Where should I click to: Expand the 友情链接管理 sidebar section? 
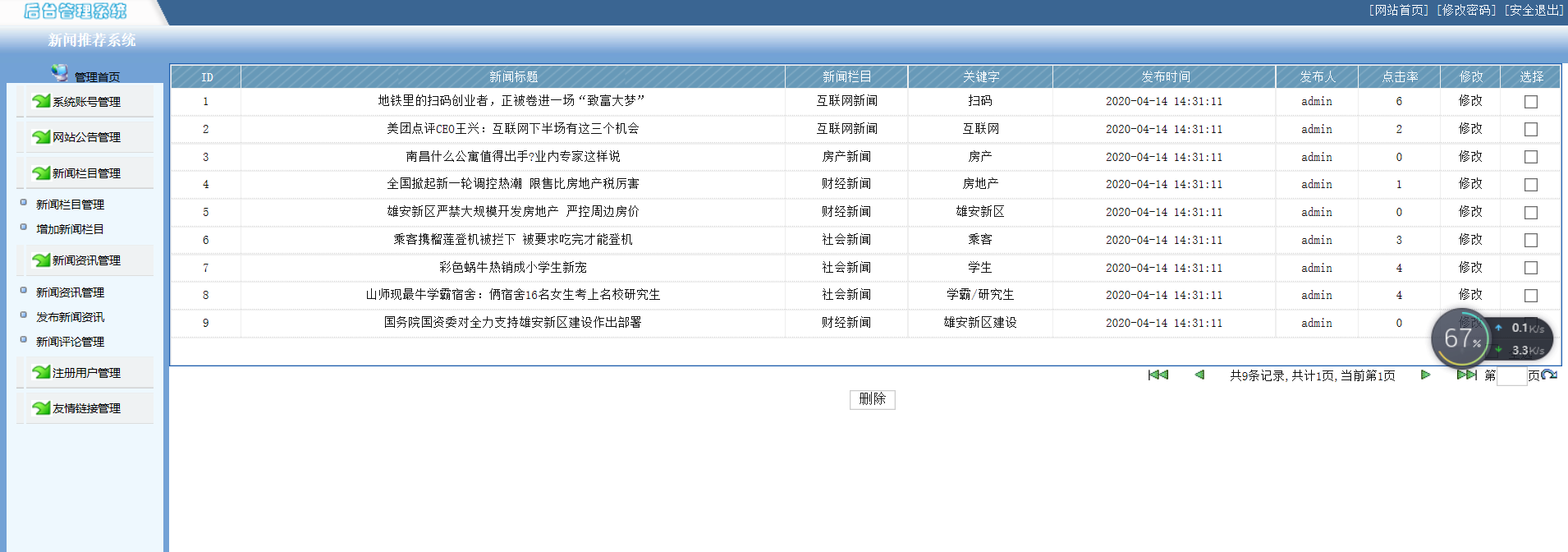pyautogui.click(x=85, y=408)
